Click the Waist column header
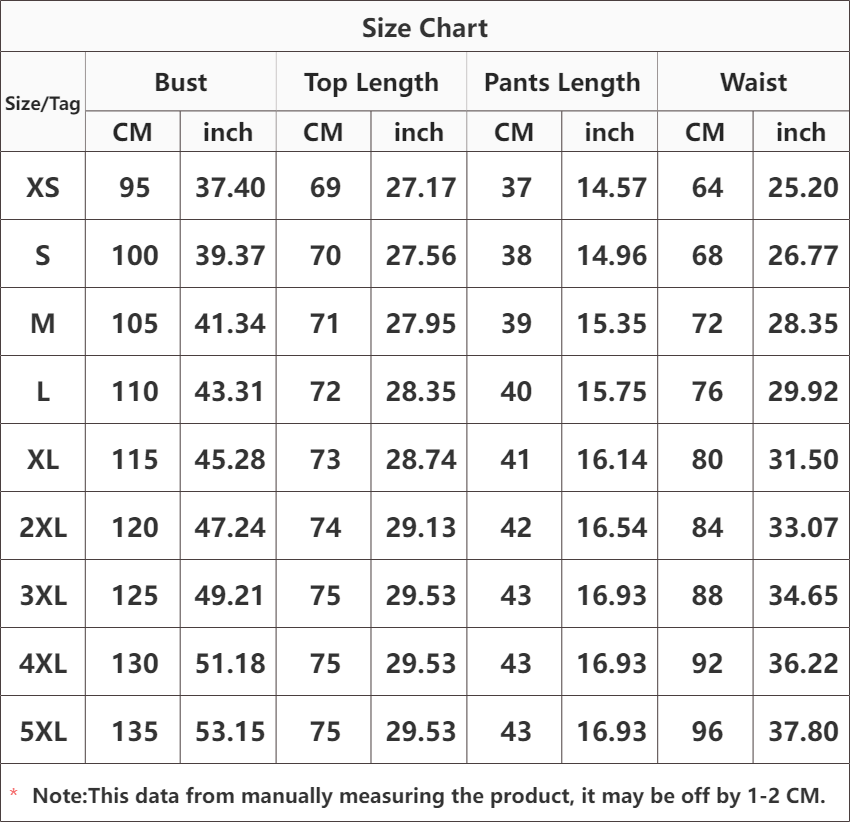Viewport: 850px width, 824px height. click(753, 83)
